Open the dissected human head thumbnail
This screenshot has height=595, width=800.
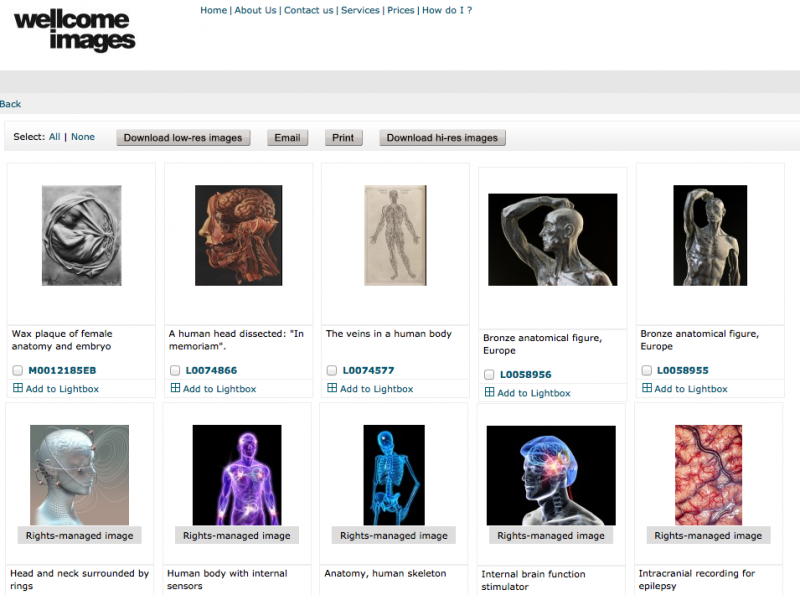(238, 235)
